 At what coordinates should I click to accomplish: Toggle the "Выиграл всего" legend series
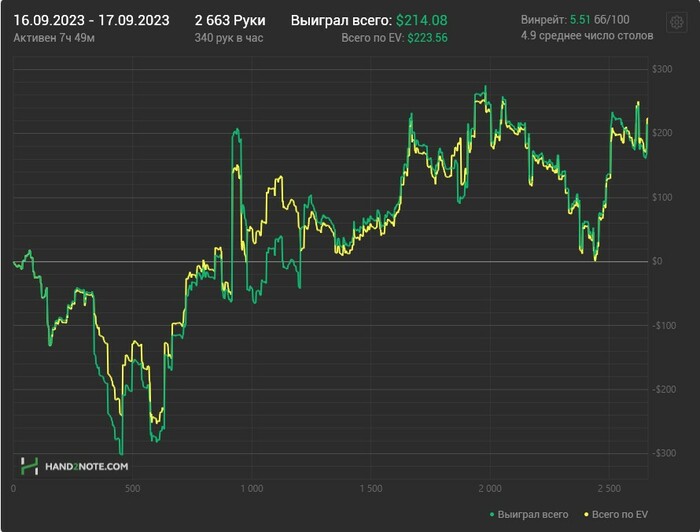531,515
